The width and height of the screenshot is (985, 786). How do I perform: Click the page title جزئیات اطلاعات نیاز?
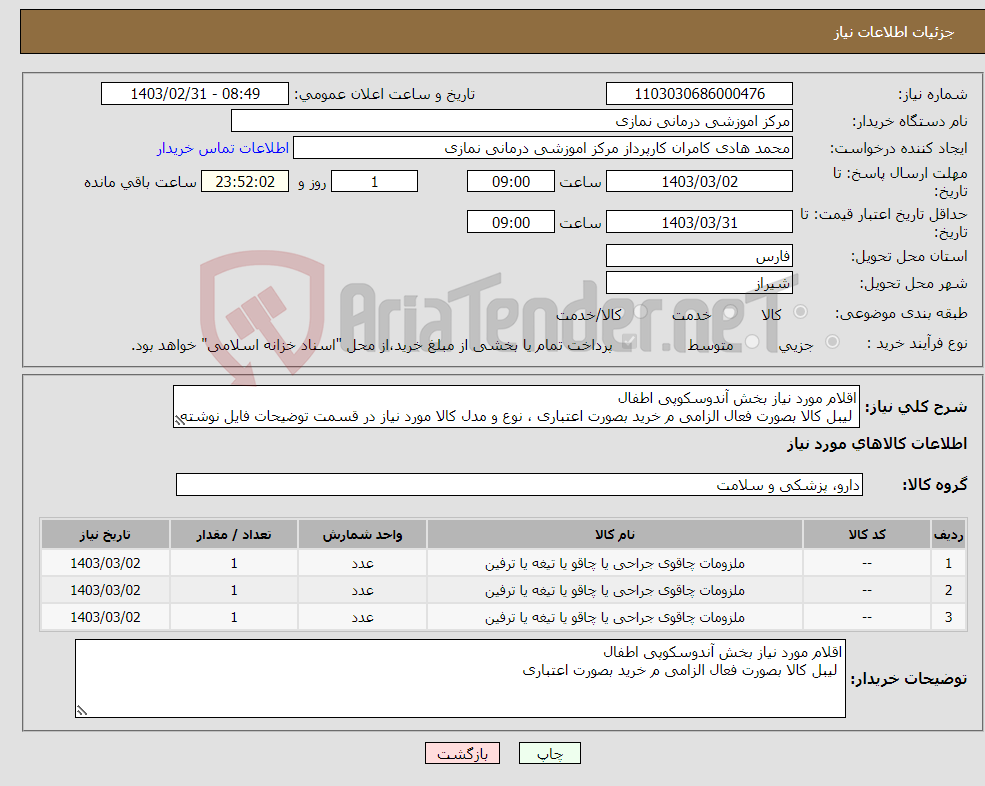[x=893, y=32]
